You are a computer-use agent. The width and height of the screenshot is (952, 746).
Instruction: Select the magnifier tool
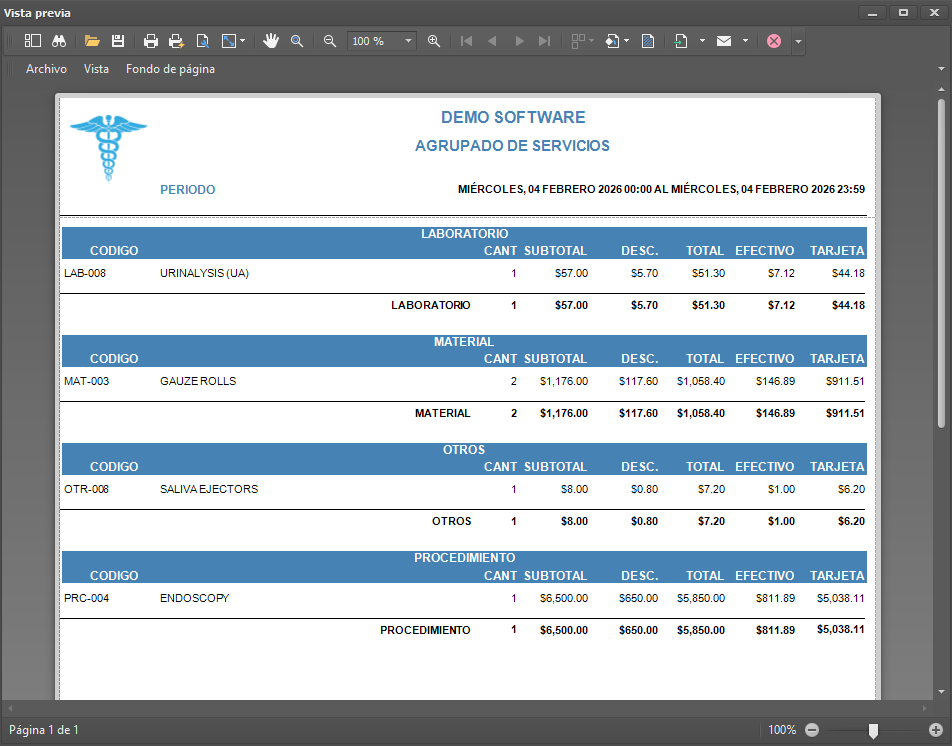(297, 41)
